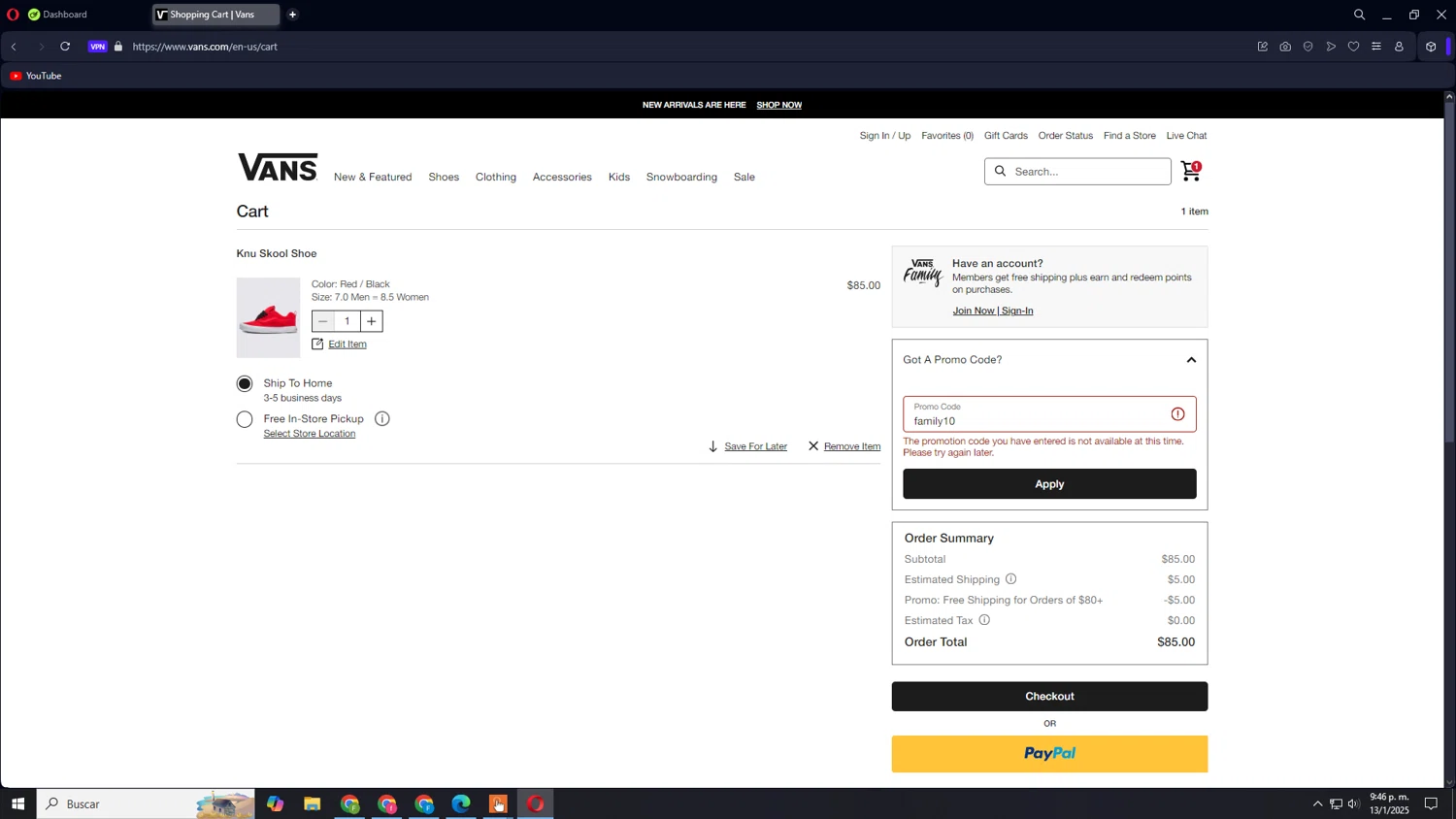Click the Edit Item pencil icon
Viewport: 1456px width, 819px height.
point(317,344)
